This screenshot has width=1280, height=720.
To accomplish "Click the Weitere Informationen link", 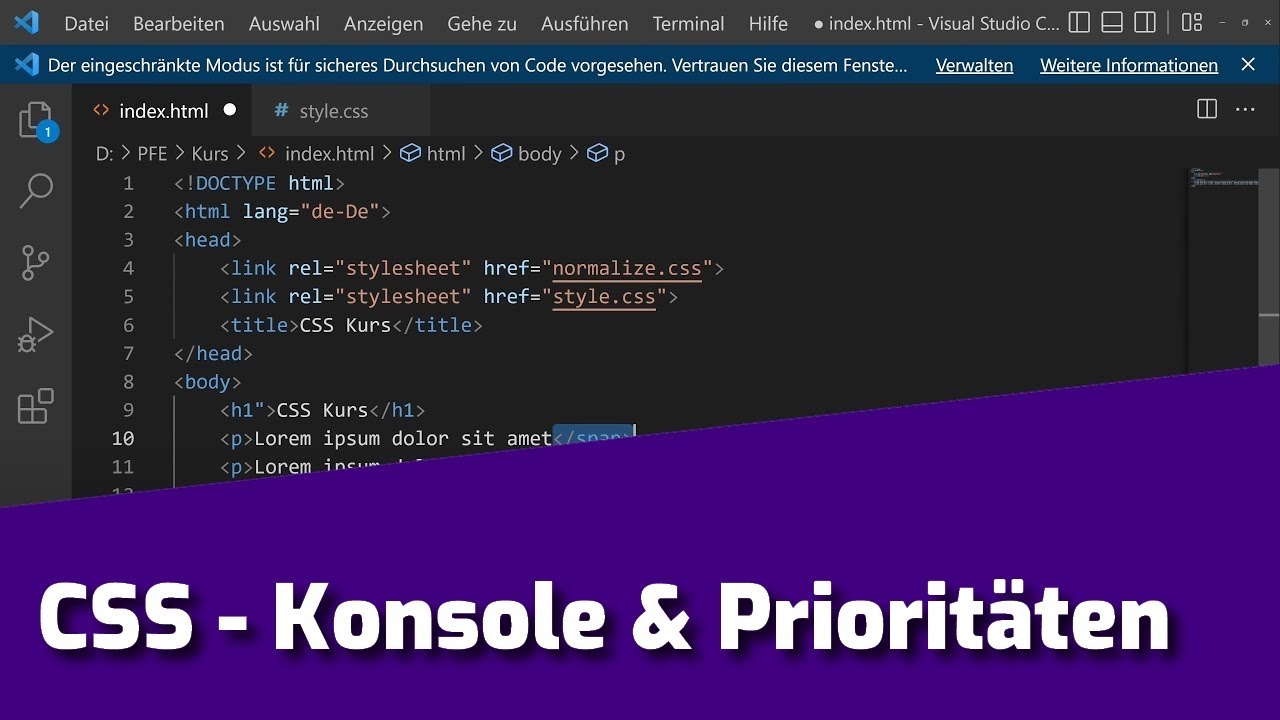I will coord(1129,65).
